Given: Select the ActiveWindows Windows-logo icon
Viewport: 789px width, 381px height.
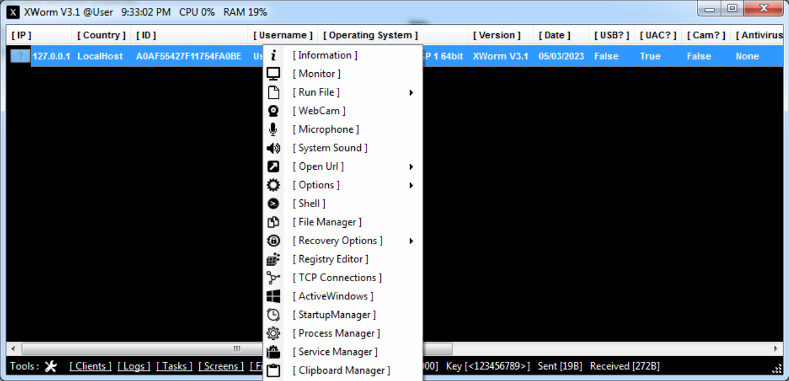Looking at the screenshot, I should tap(273, 296).
